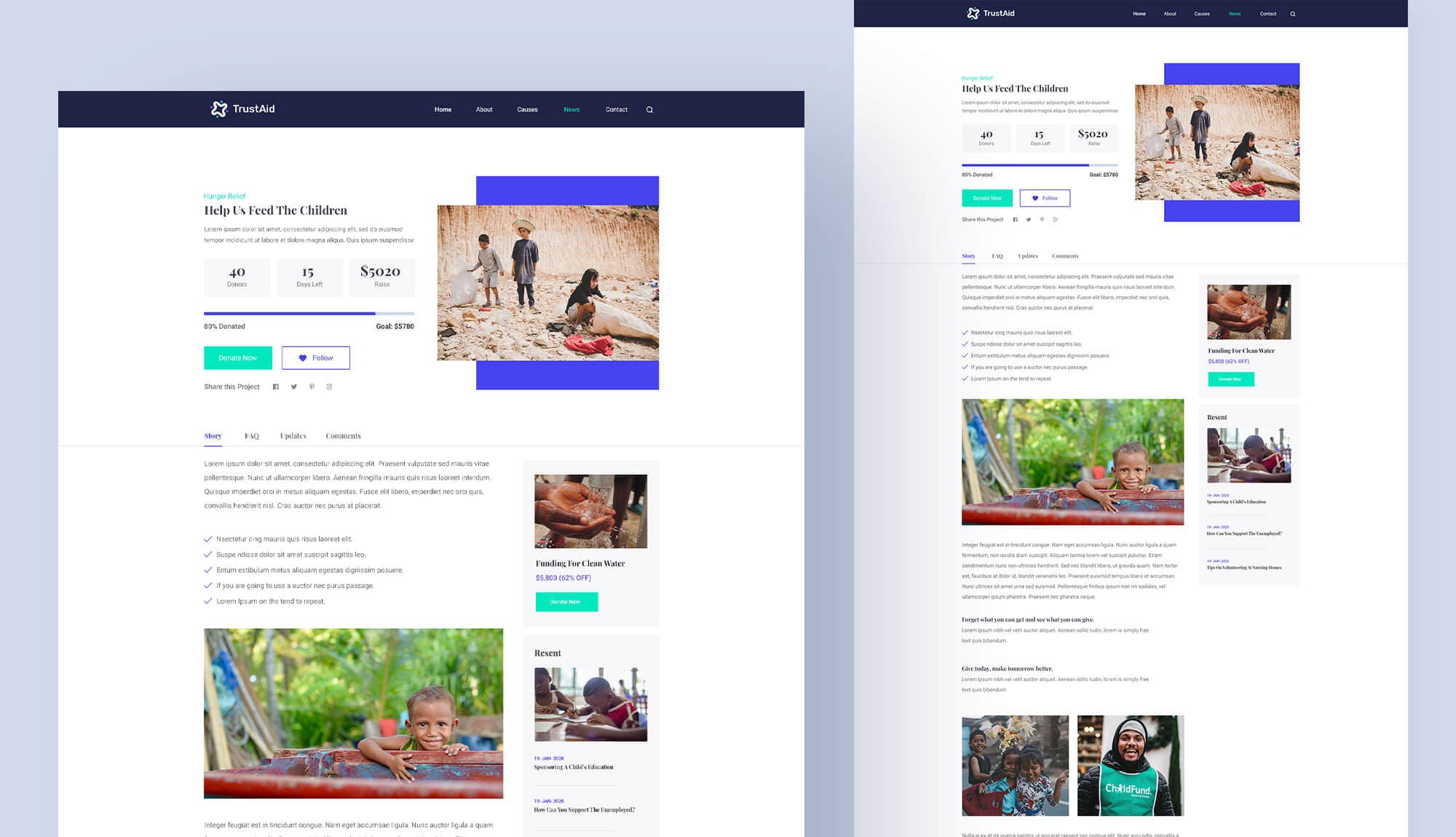Open 'Sponsoring A Child's Education' link, left sidebar

click(574, 767)
